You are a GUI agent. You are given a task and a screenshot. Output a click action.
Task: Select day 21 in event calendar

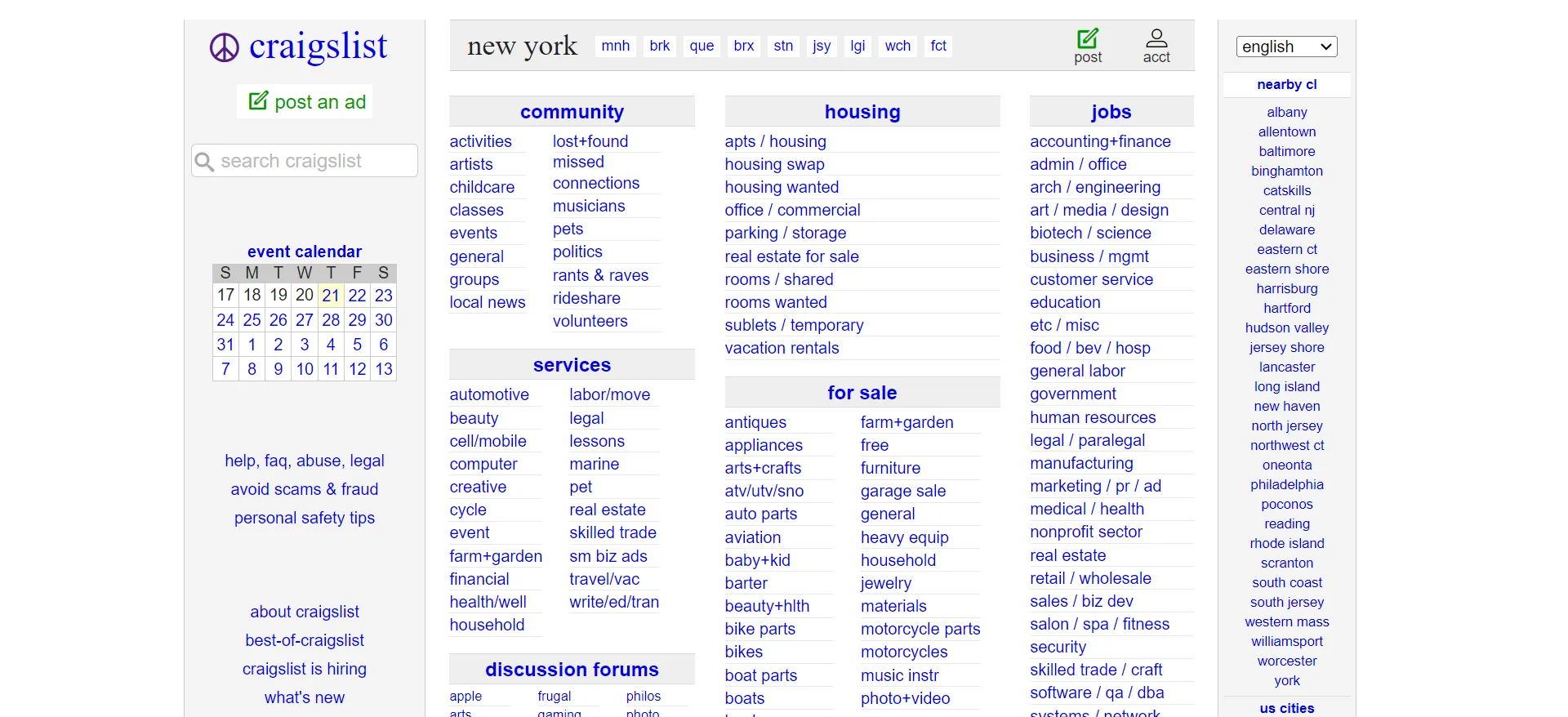331,295
